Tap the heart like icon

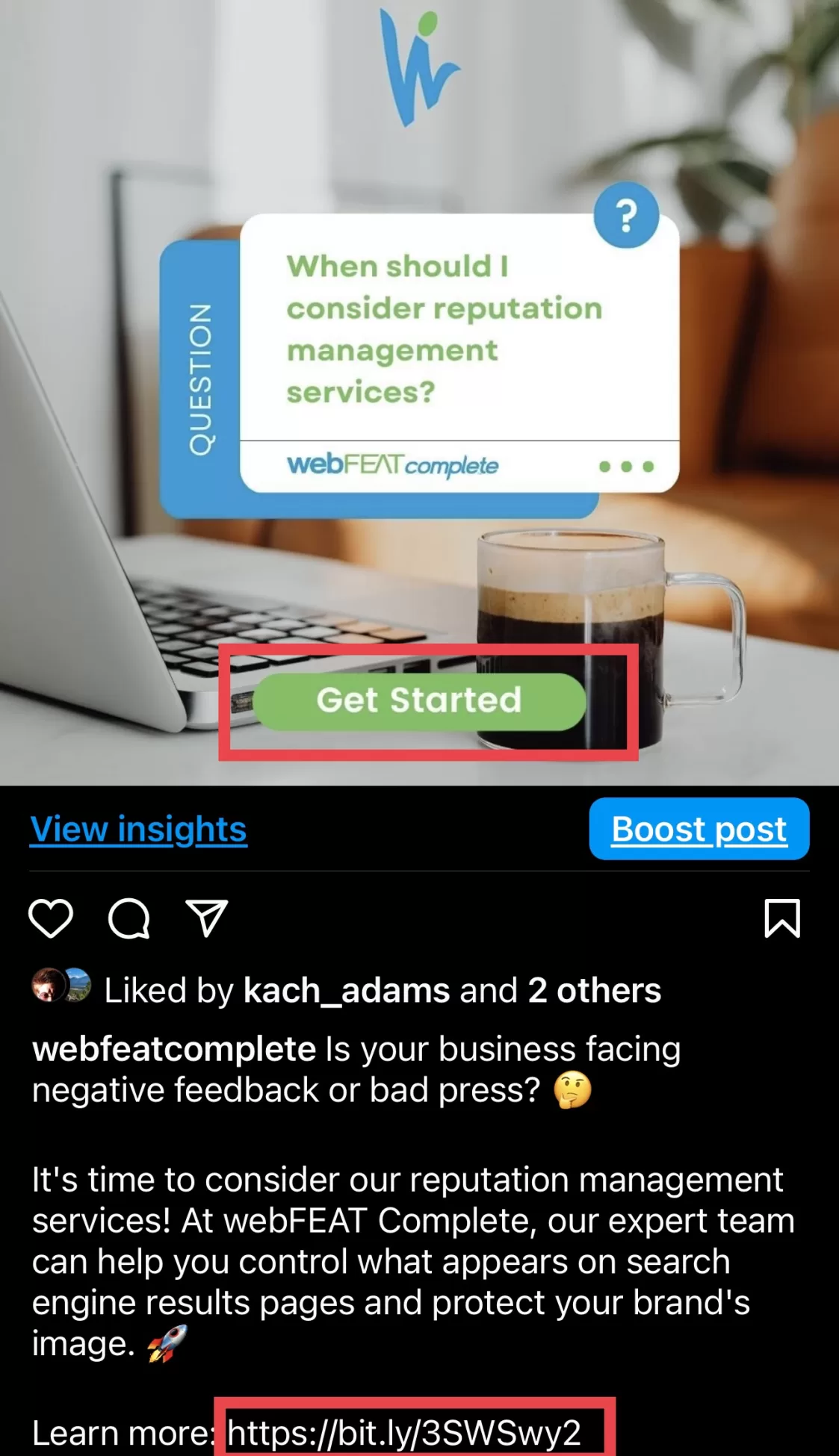51,918
